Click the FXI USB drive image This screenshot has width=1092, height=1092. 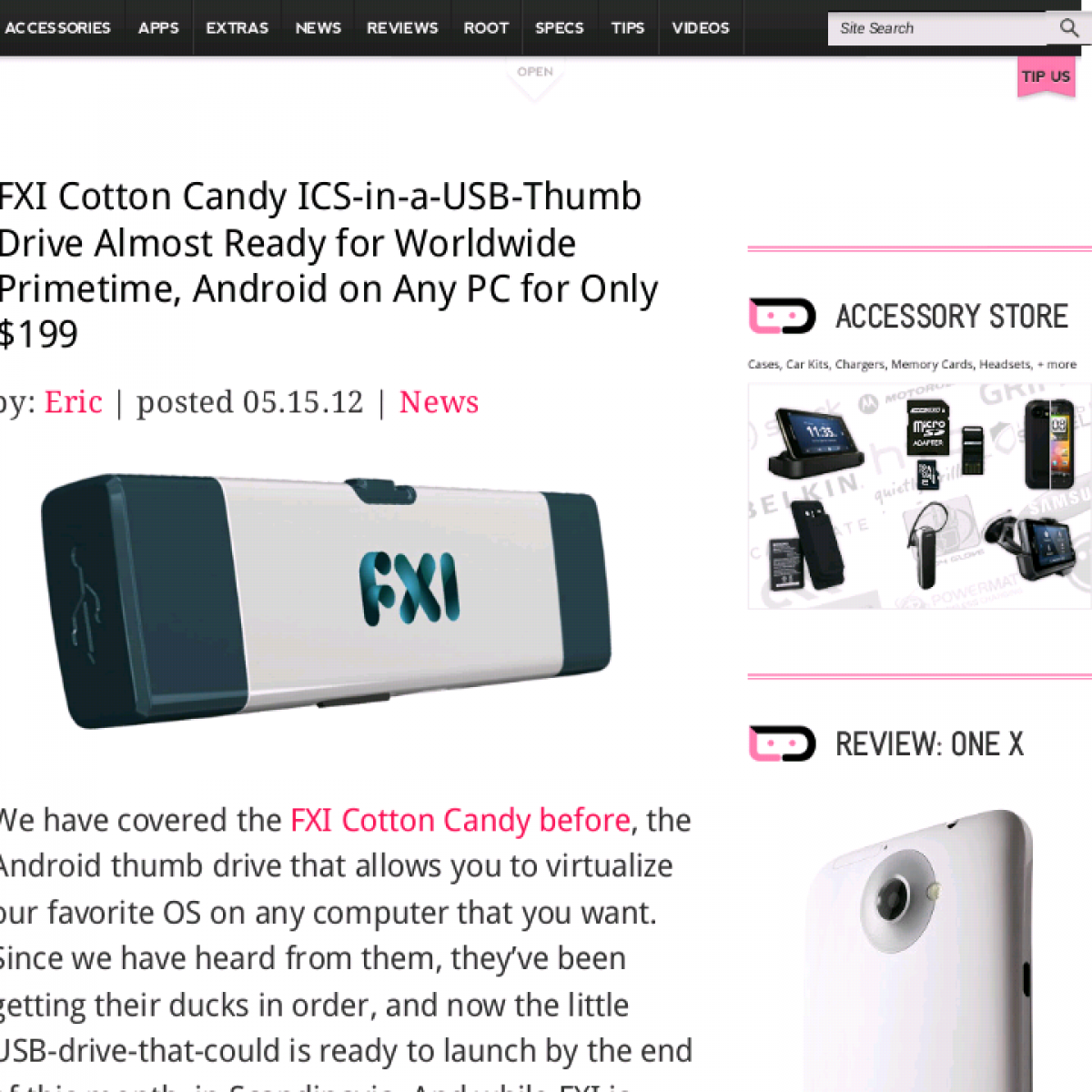tap(326, 601)
